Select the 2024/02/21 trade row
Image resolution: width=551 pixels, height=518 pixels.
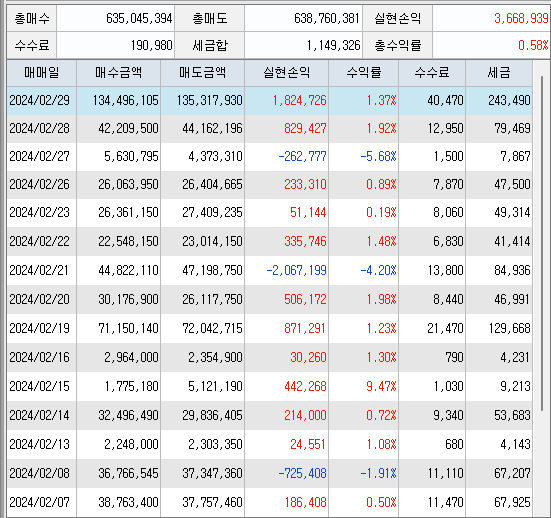click(270, 270)
